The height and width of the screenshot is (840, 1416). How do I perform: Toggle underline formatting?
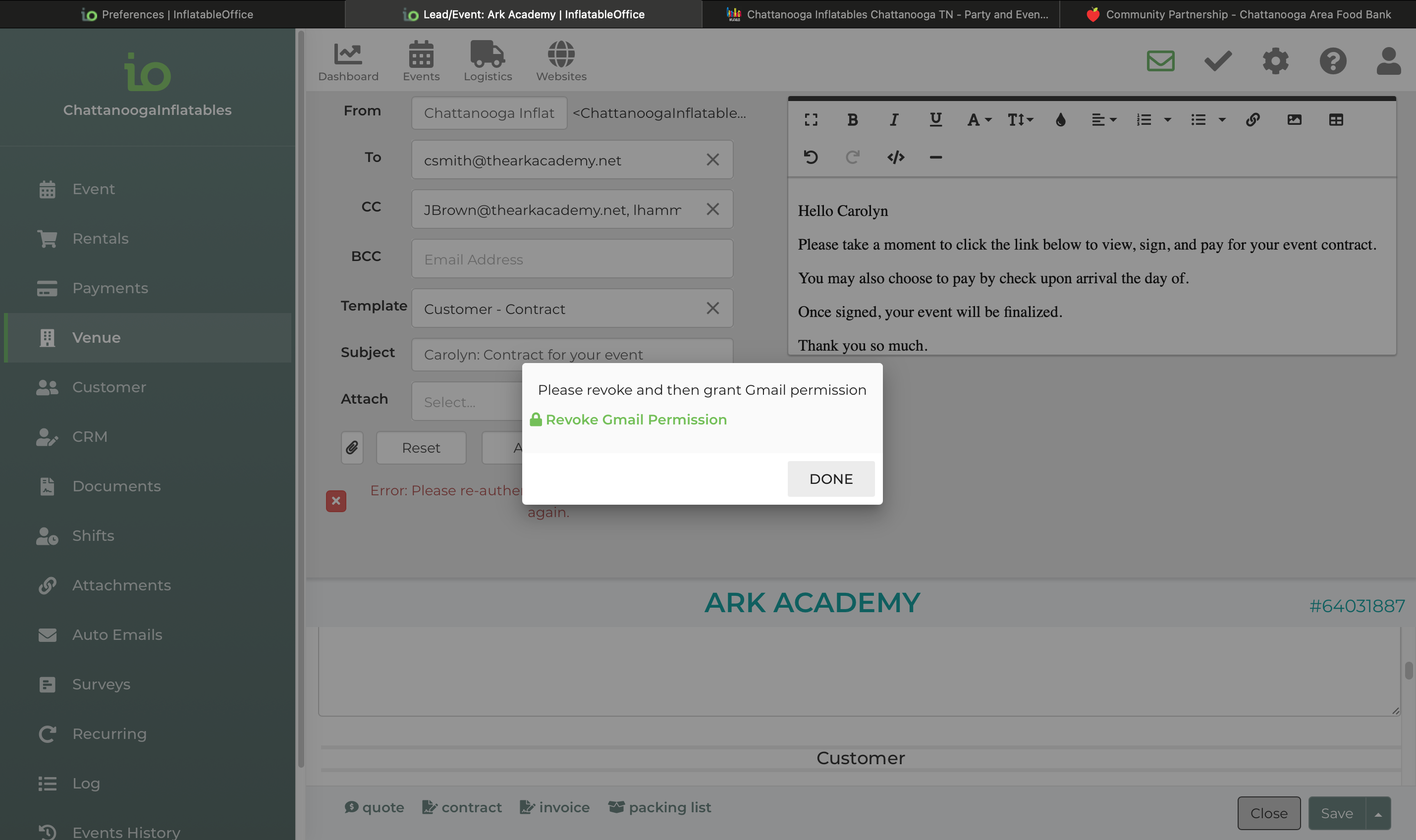pos(935,120)
